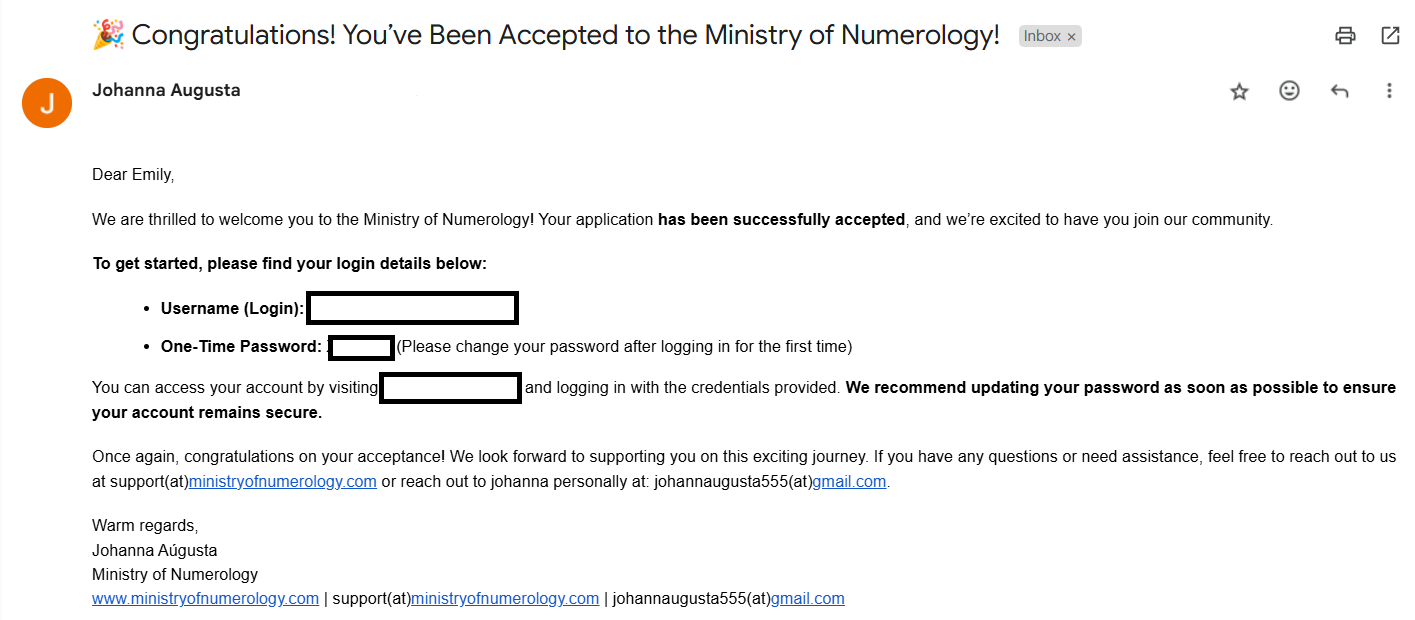Remove the Inbox label using its x
This screenshot has height=620, width=1415.
click(1072, 35)
